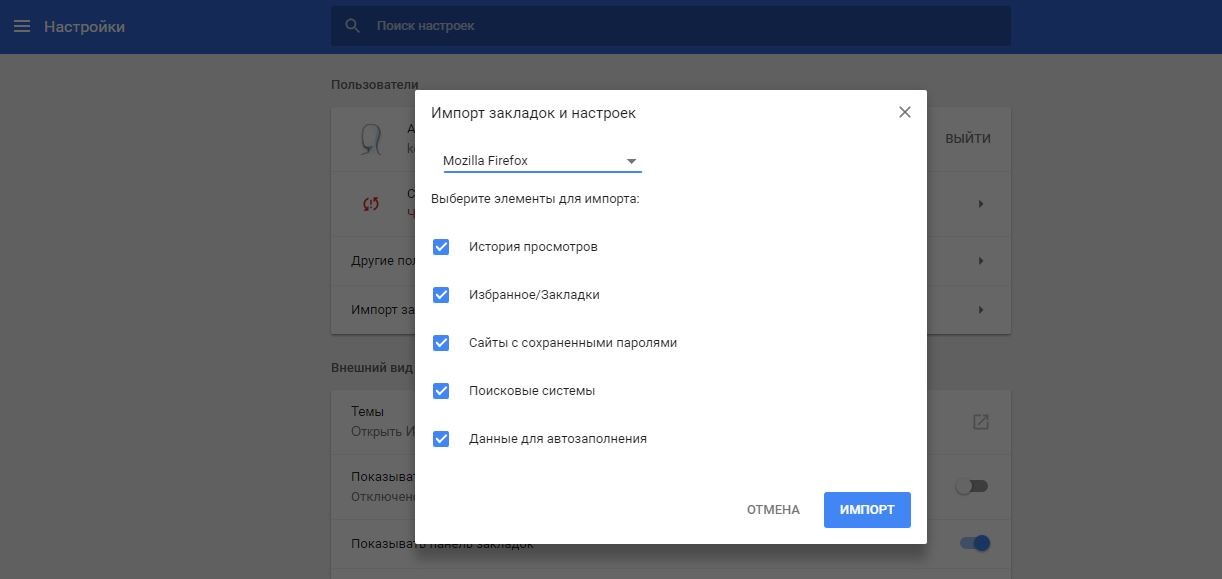The height and width of the screenshot is (579, 1222).
Task: Uncheck the saved passwords sites checkbox
Action: [x=441, y=343]
